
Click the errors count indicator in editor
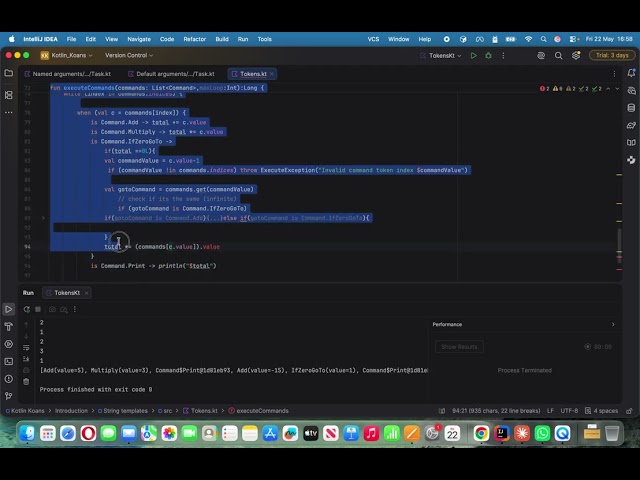544,89
